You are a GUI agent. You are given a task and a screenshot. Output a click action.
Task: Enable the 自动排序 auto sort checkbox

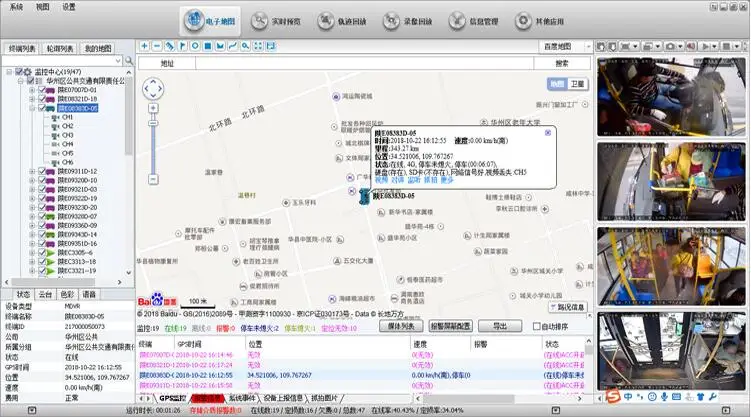pyautogui.click(x=536, y=326)
